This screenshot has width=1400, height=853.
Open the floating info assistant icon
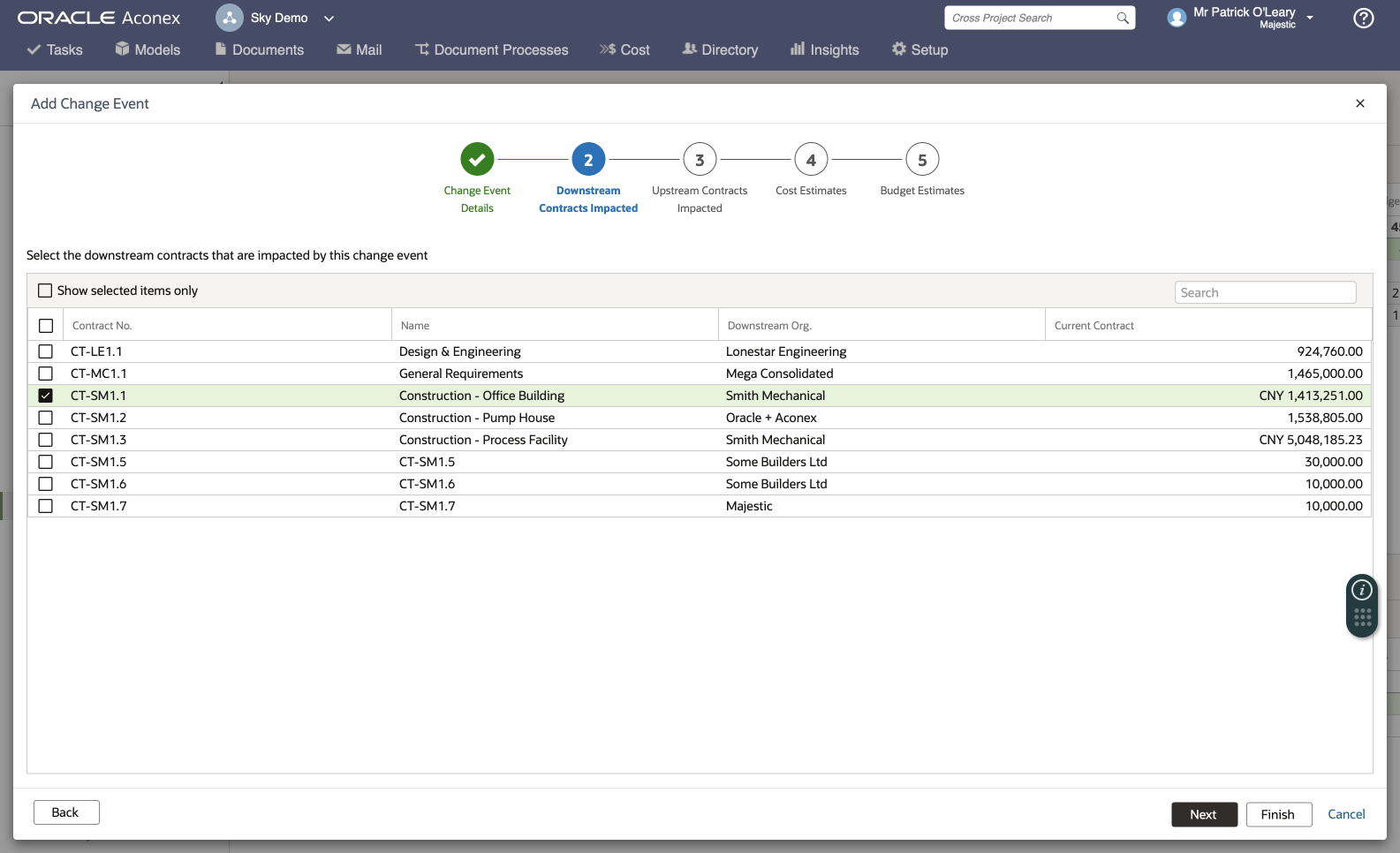tap(1362, 590)
